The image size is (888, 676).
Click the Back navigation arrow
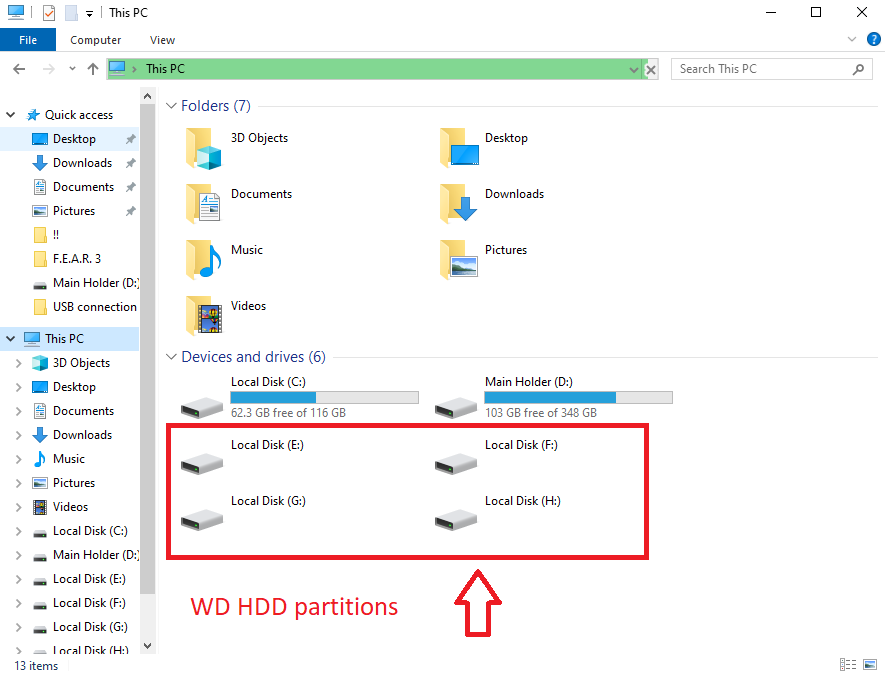click(19, 69)
